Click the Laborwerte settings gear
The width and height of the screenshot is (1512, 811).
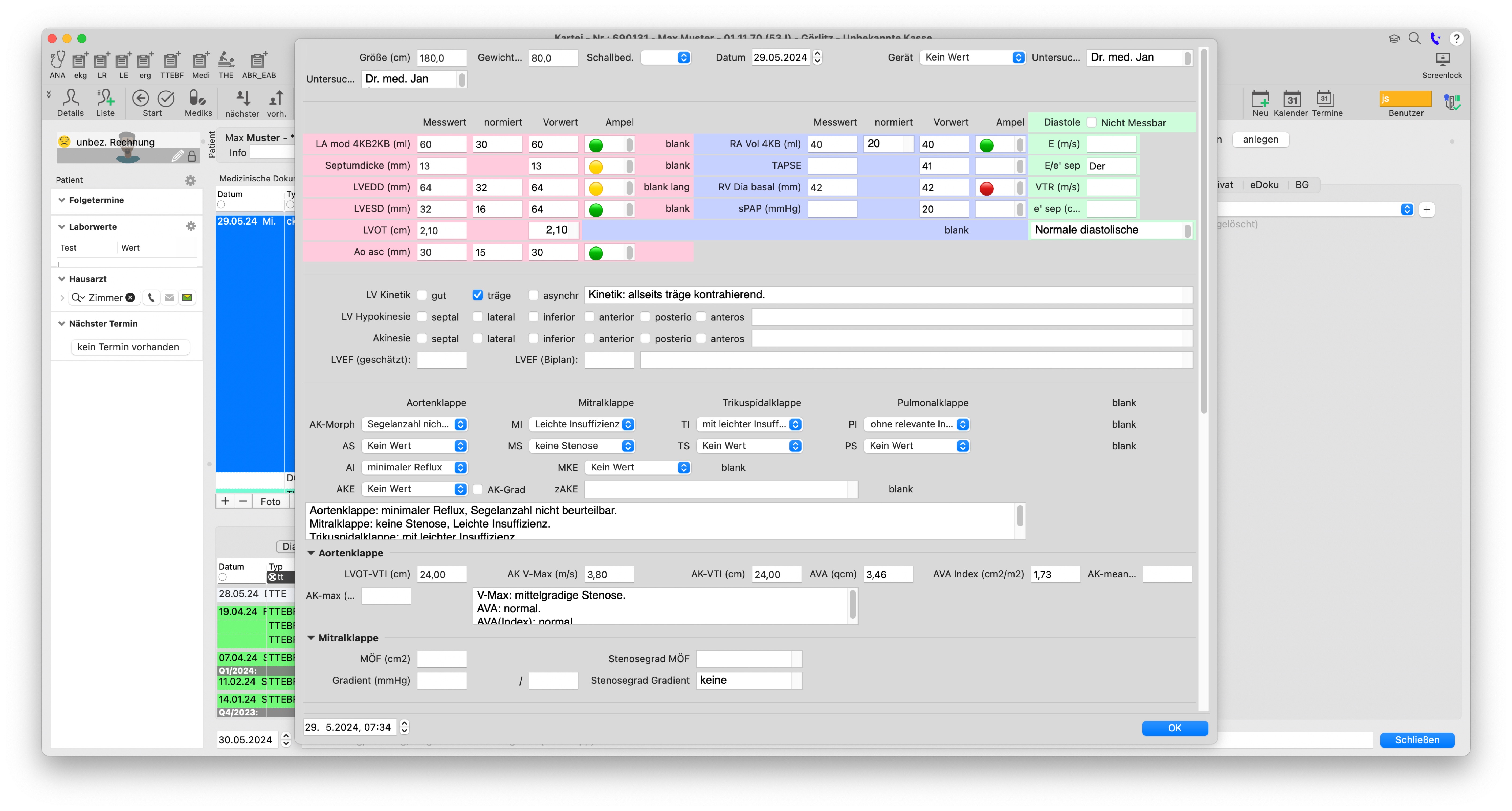click(x=191, y=226)
